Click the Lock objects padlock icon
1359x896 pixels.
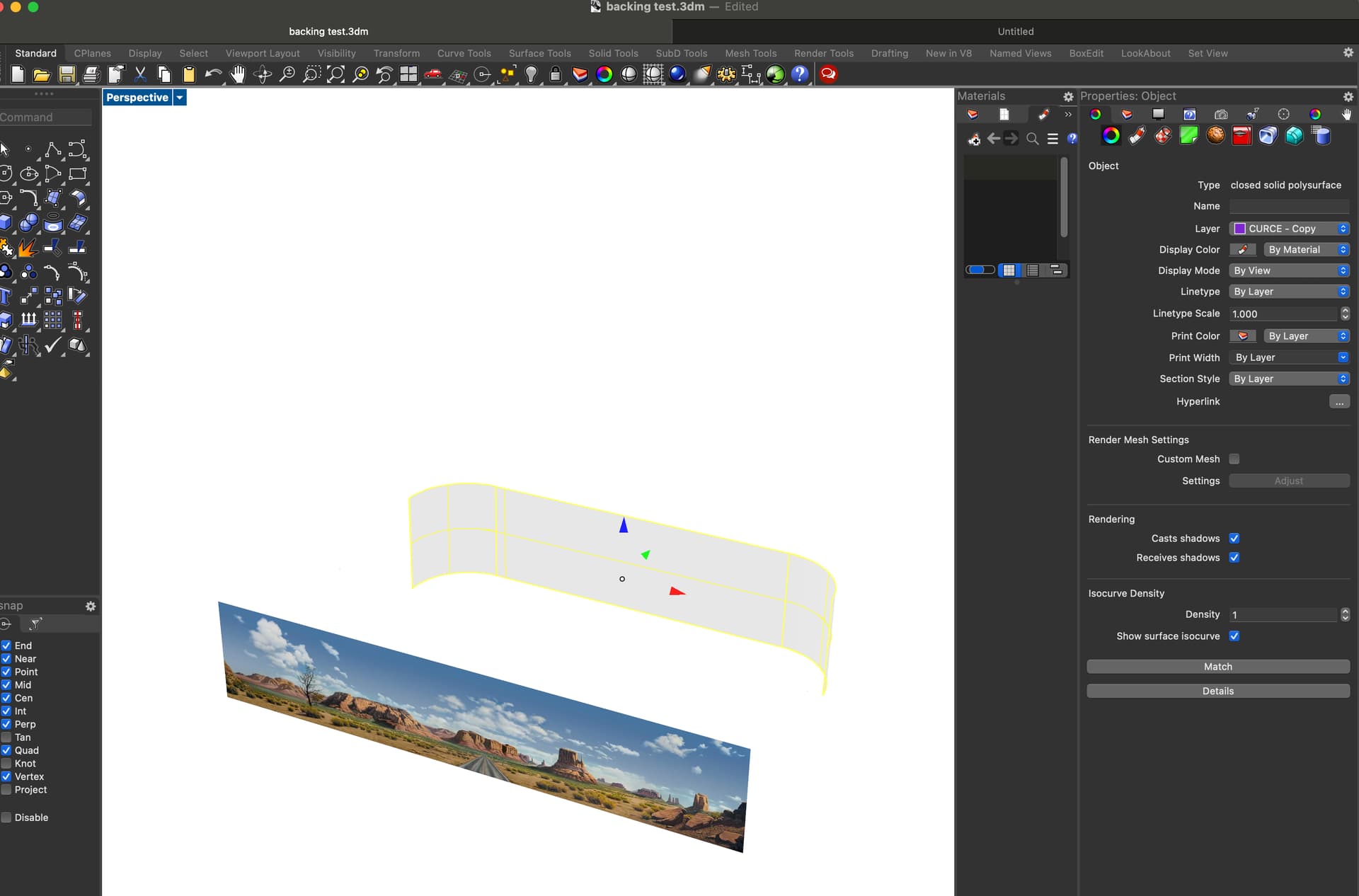coord(556,74)
